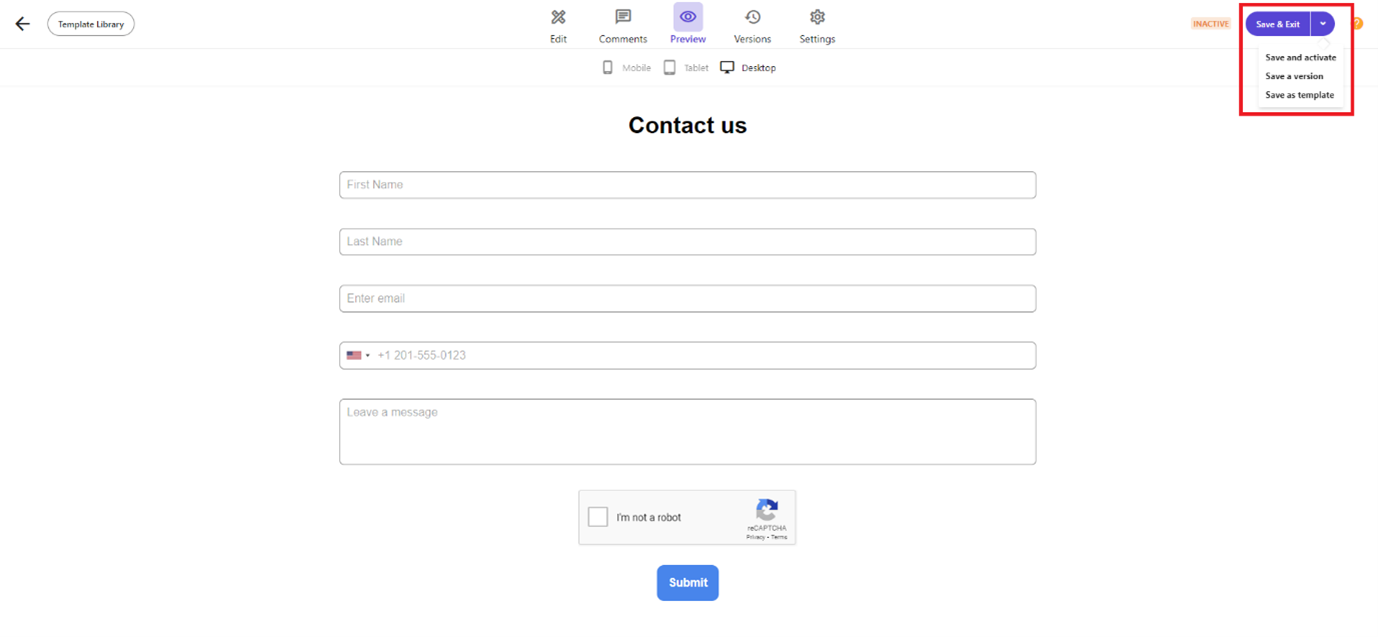
Task: Click the orange help question icon
Action: click(x=1357, y=24)
